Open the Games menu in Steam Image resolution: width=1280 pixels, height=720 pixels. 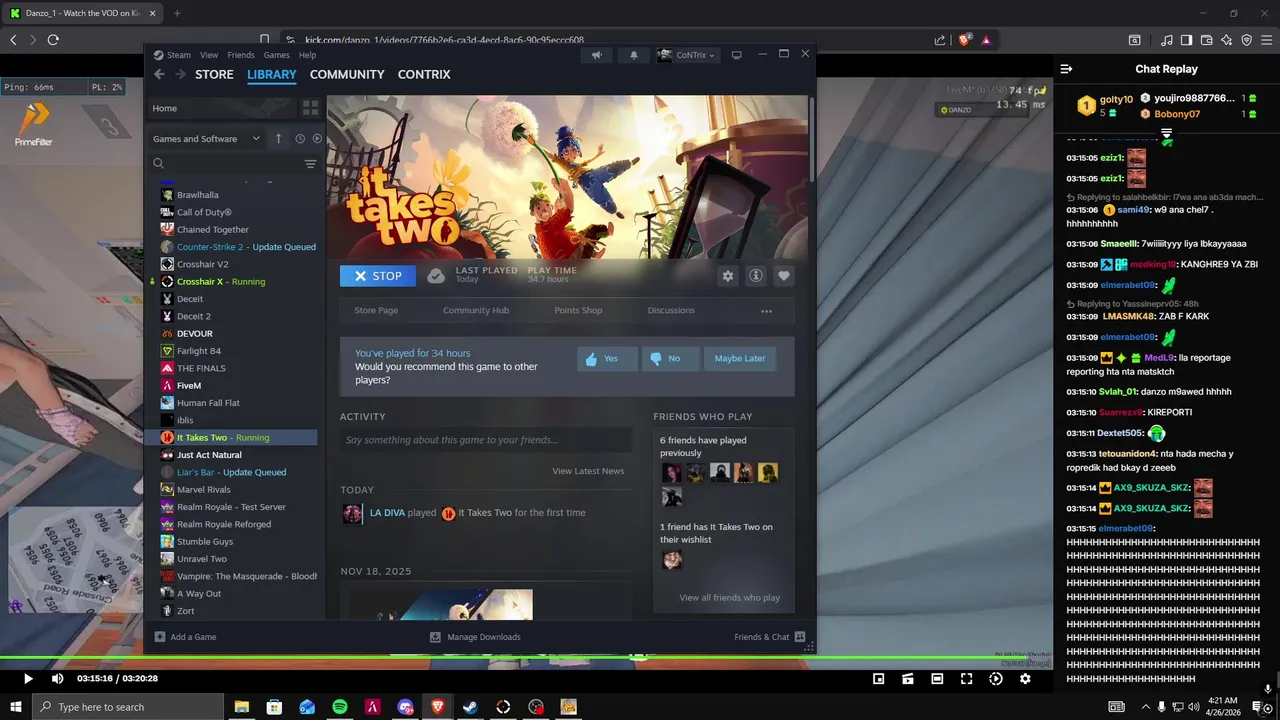pyautogui.click(x=277, y=55)
